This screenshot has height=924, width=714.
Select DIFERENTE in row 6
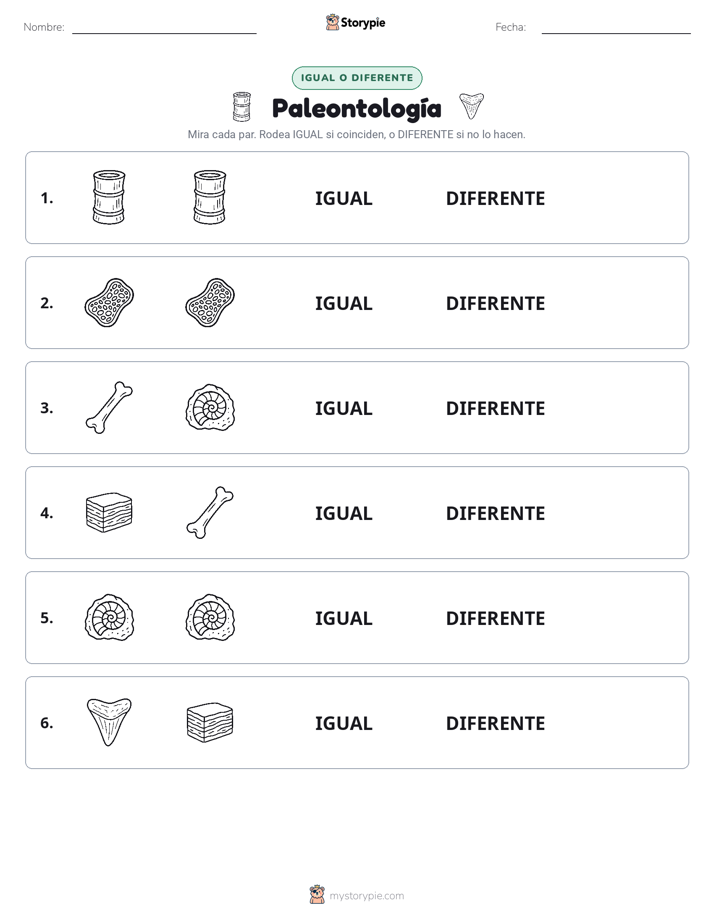[x=495, y=723]
